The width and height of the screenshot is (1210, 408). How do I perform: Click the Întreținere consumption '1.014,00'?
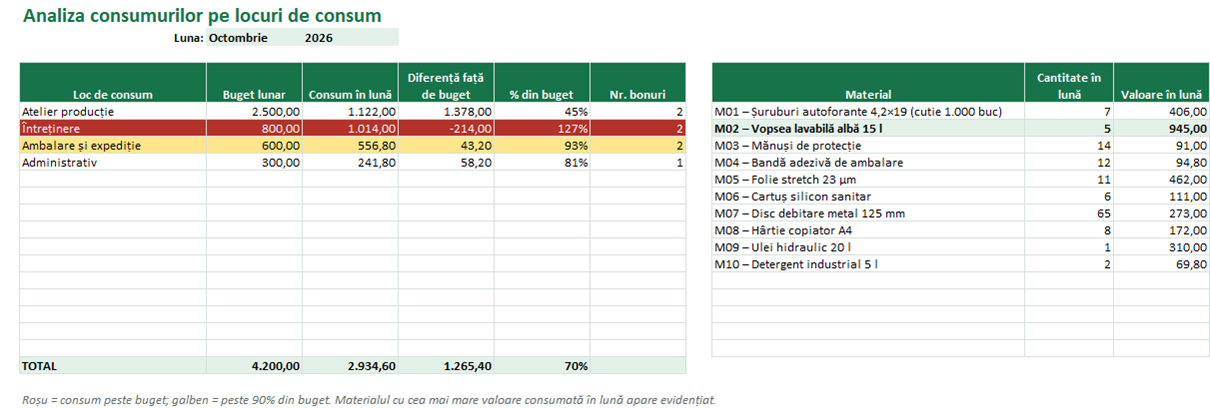[x=350, y=129]
